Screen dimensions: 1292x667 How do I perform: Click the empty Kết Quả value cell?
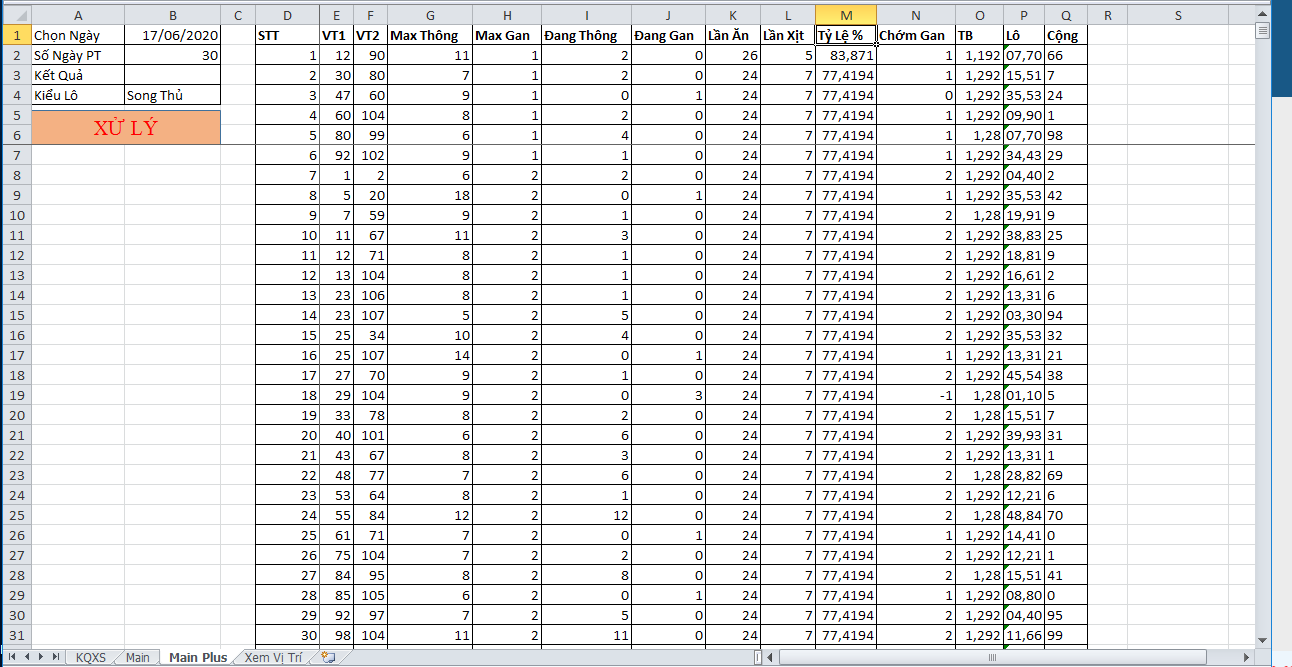[x=172, y=75]
